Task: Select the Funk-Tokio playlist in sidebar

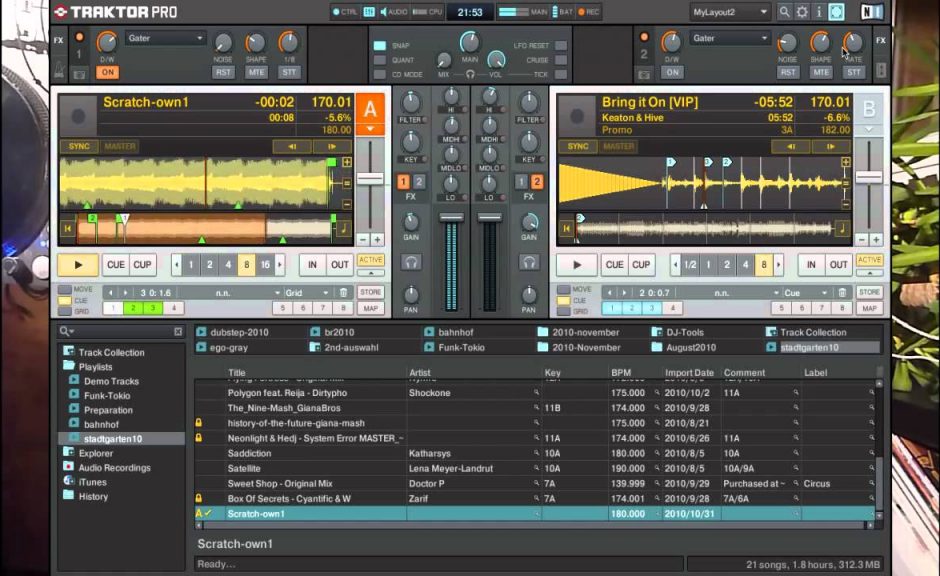Action: coord(108,395)
